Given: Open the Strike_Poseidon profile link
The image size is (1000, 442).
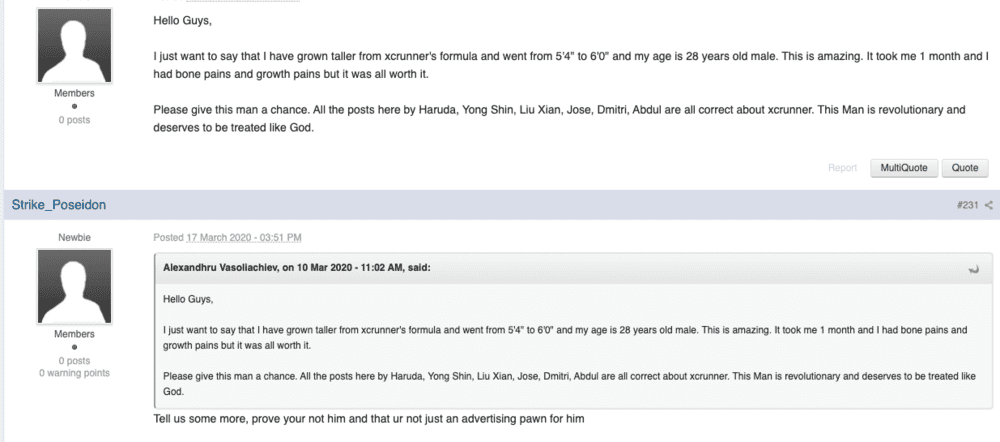Looking at the screenshot, I should click(x=59, y=205).
